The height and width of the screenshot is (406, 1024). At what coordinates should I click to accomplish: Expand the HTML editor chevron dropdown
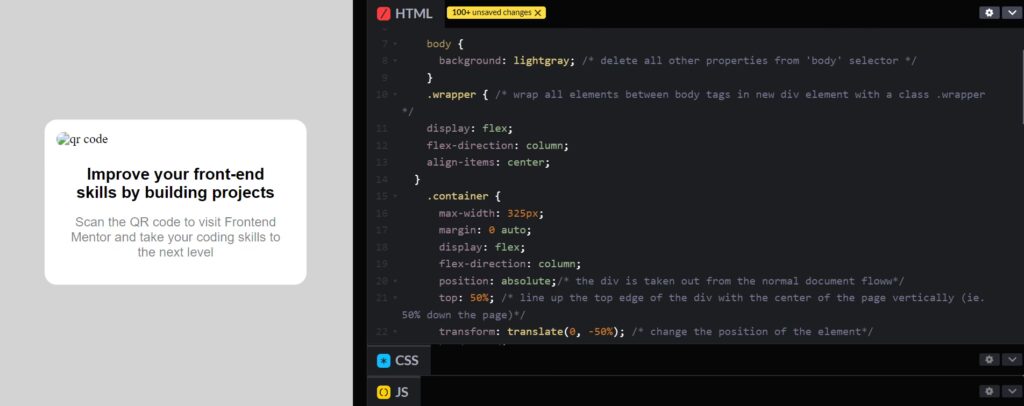click(x=1011, y=13)
